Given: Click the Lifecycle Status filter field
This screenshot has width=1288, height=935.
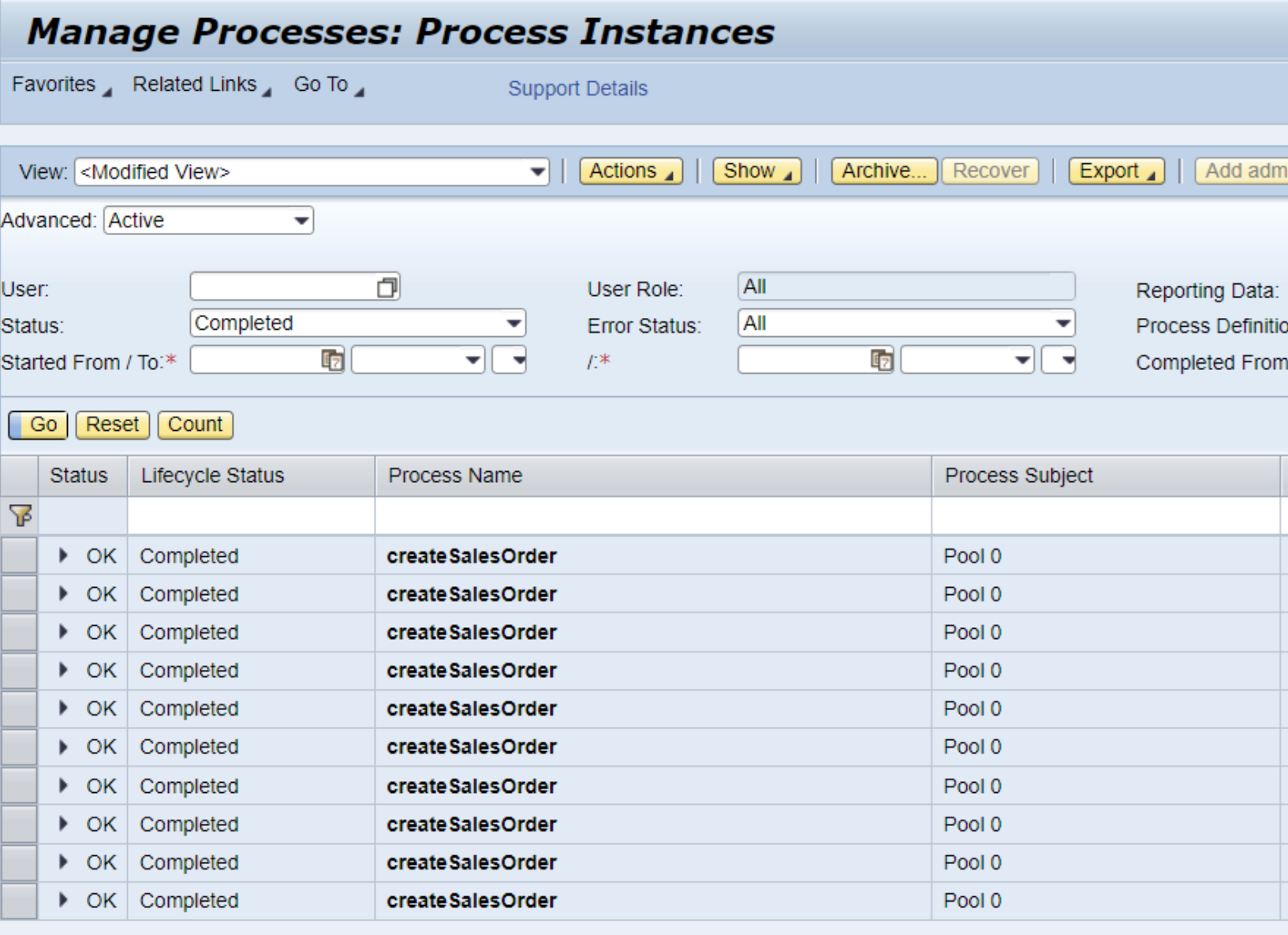Looking at the screenshot, I should point(251,515).
